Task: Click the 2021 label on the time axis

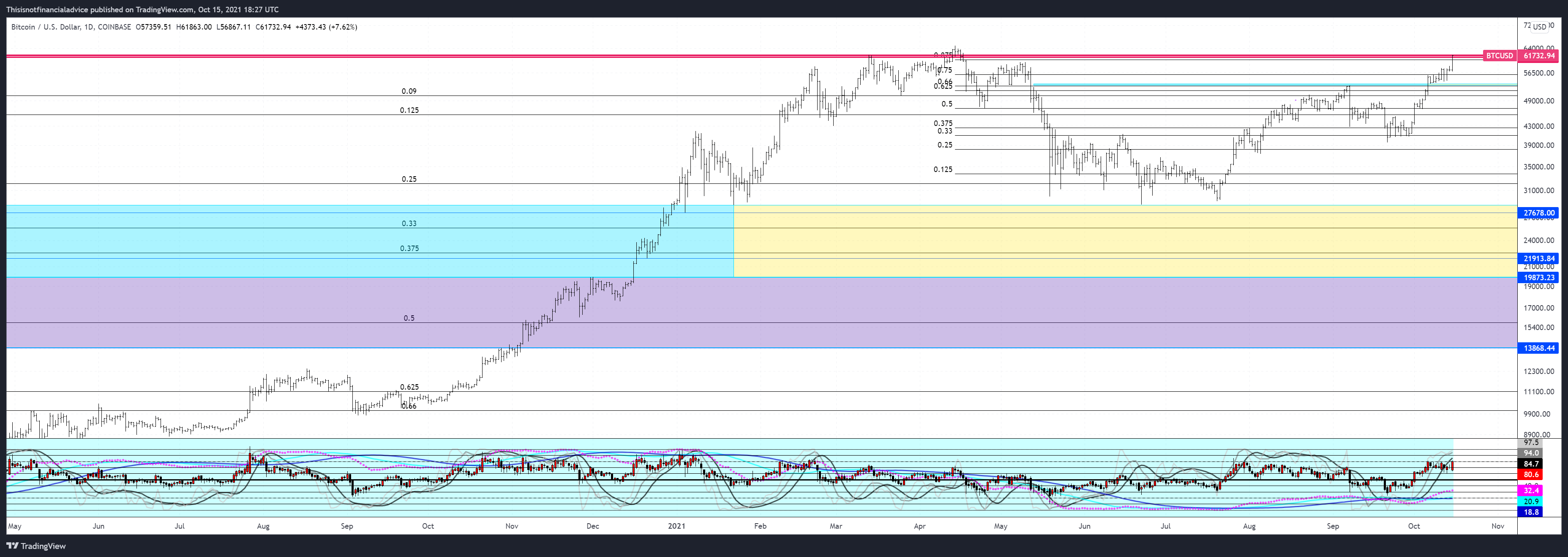Action: click(676, 526)
